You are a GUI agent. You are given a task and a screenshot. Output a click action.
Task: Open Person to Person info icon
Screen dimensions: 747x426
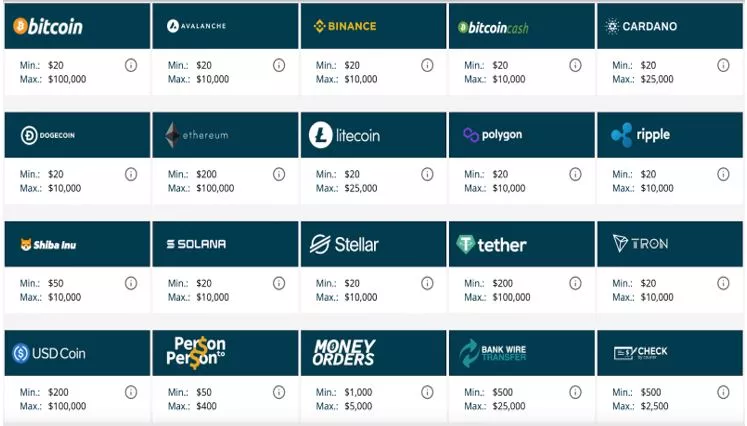click(x=279, y=392)
